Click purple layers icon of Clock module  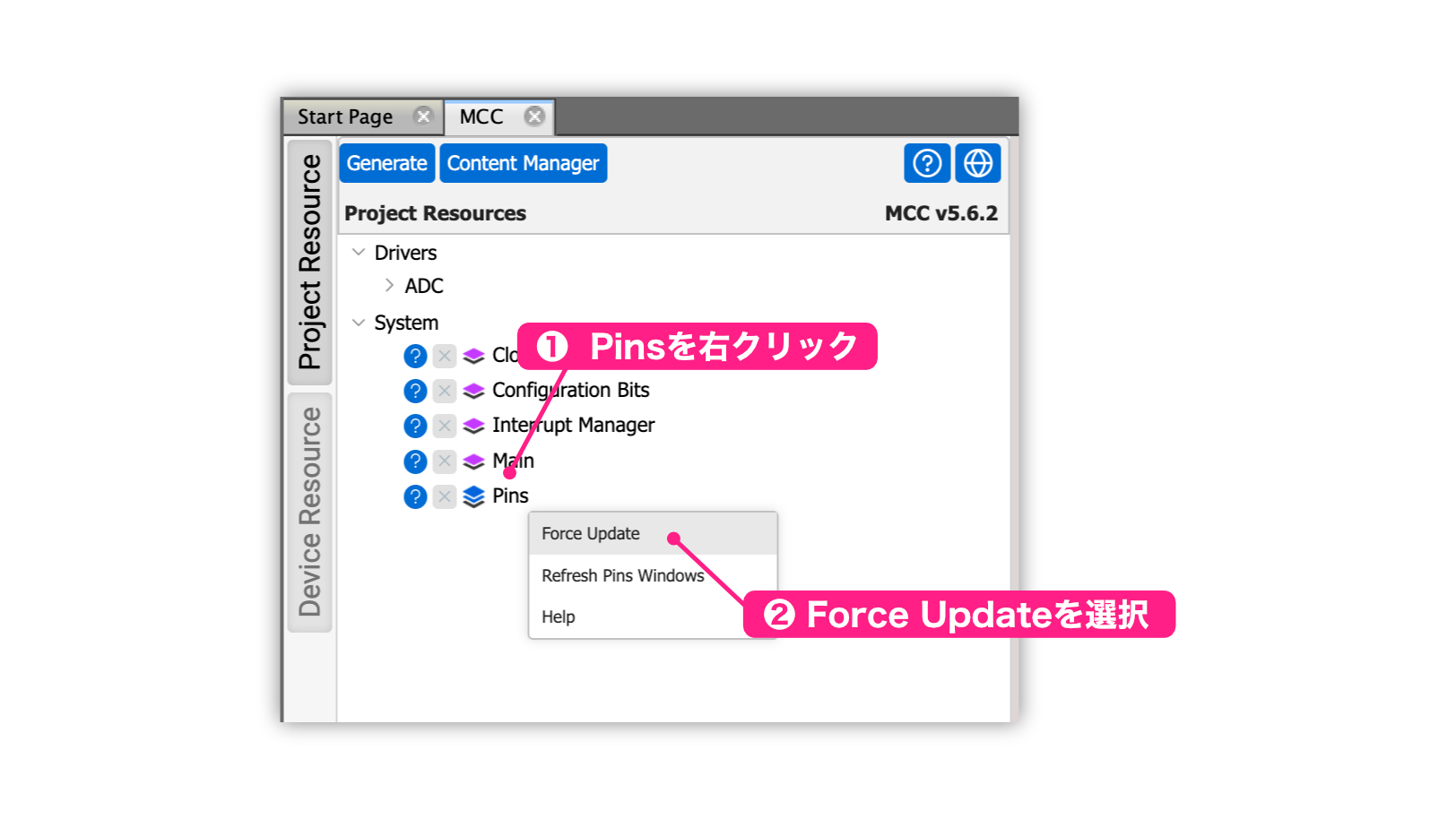click(473, 356)
